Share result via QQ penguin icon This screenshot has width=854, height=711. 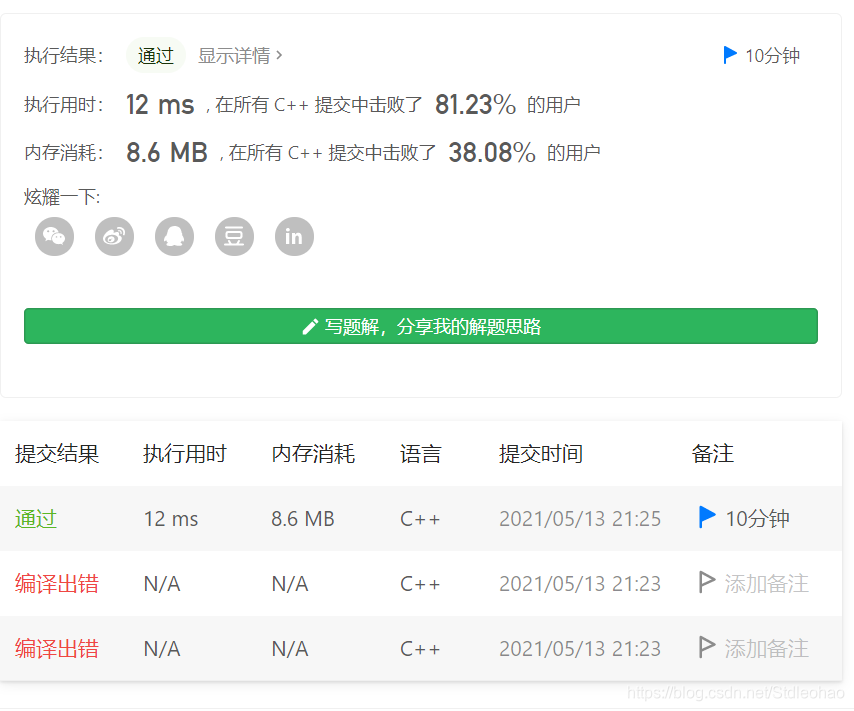[174, 236]
